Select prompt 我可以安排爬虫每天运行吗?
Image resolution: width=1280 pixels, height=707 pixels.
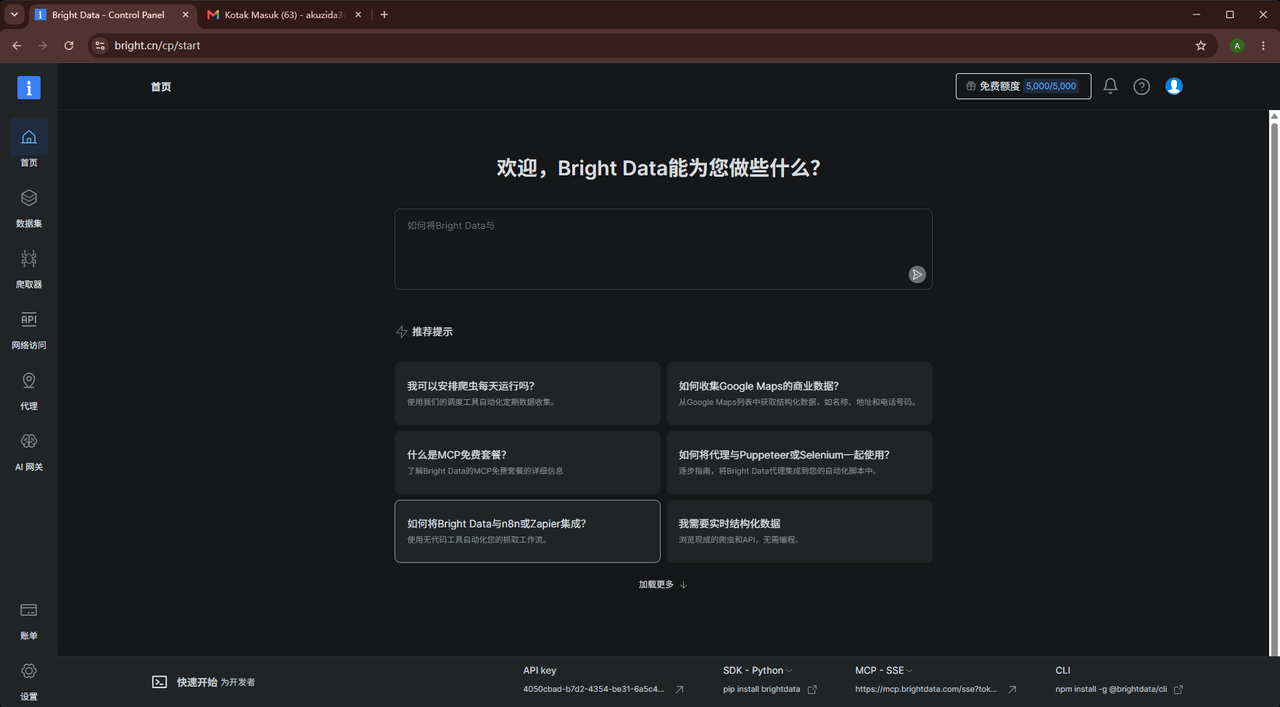tap(527, 393)
